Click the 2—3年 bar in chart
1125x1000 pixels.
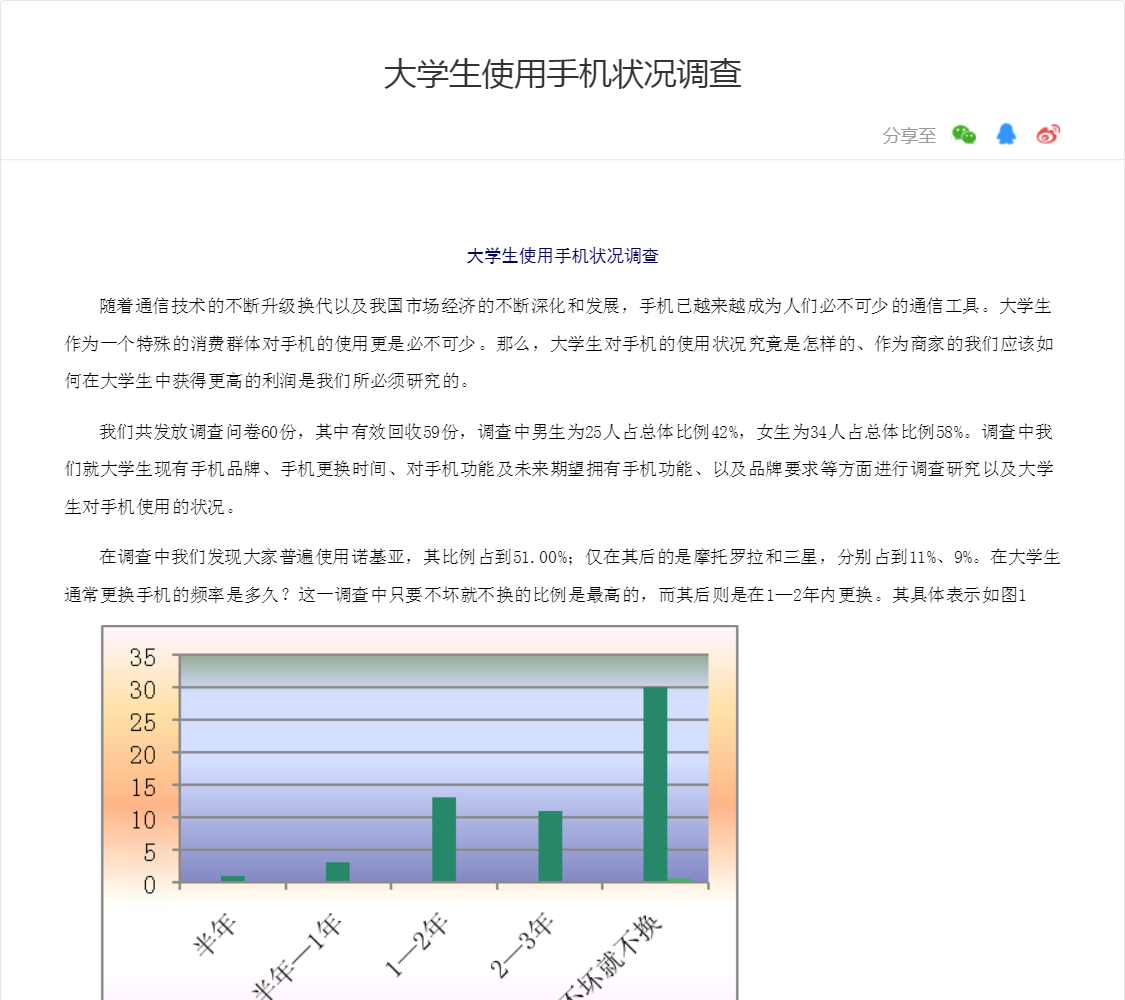point(550,846)
